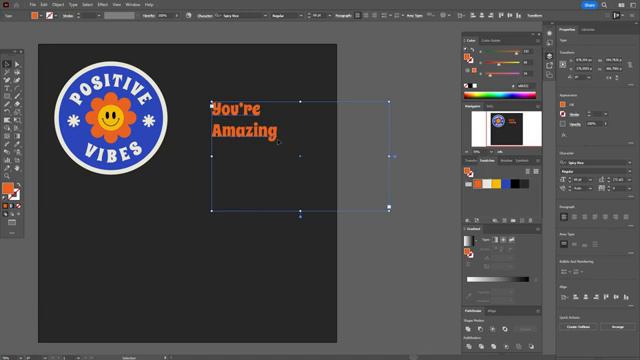Open font style dropdown in Properties panel
Screen dimensions: 640x360
pyautogui.click(x=629, y=171)
